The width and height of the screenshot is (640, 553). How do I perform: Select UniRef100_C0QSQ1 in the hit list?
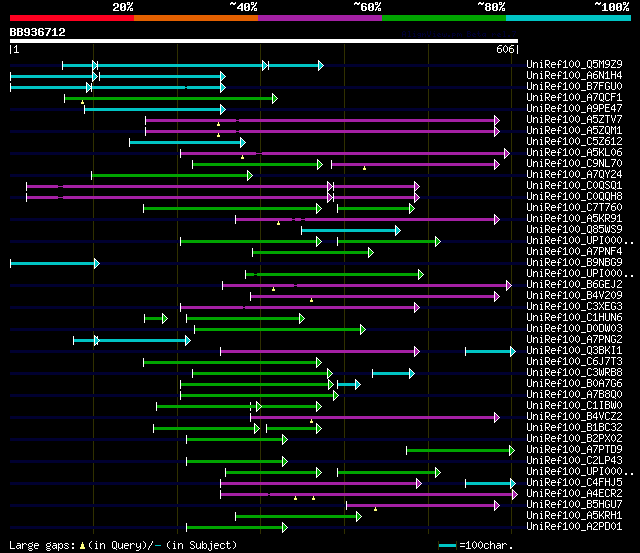click(574, 186)
